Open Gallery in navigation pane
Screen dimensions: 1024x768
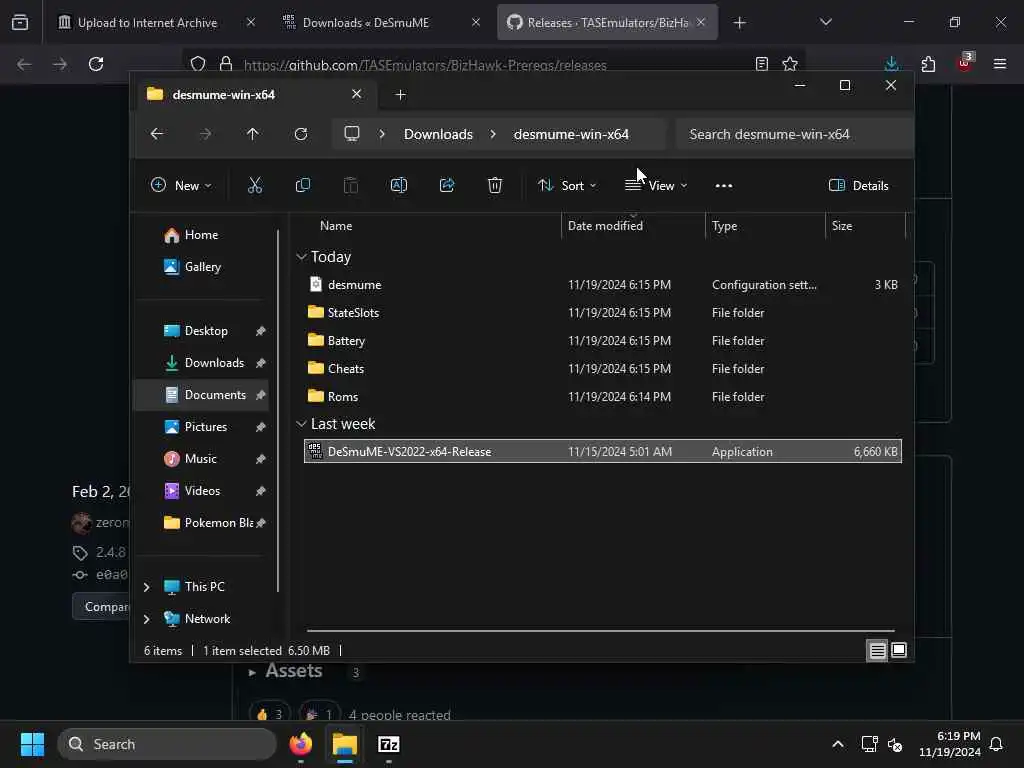202,267
